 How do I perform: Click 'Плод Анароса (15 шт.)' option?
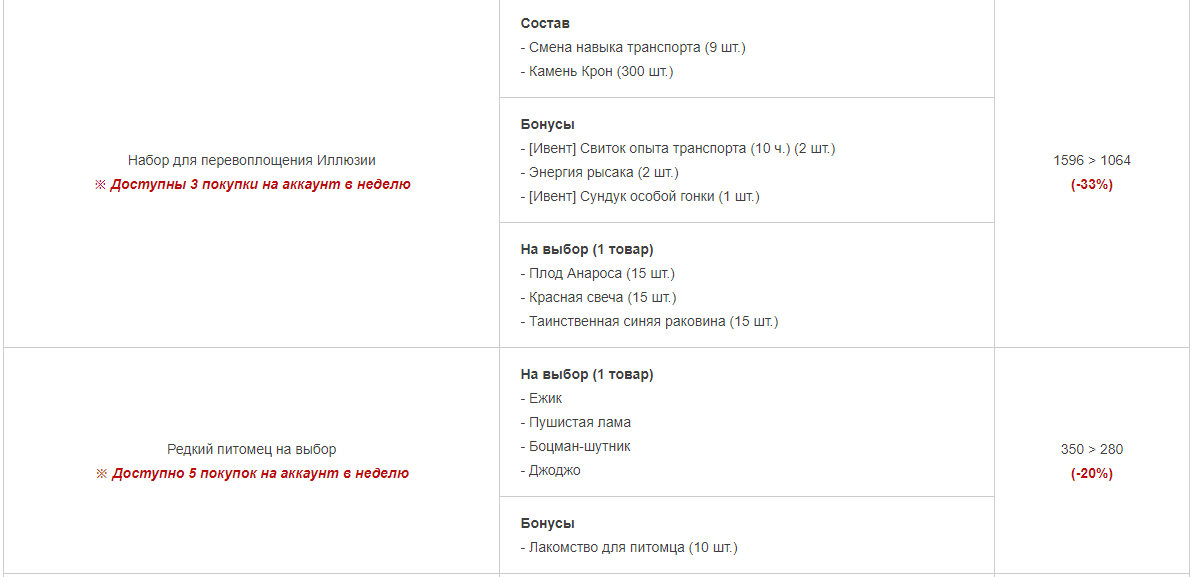(598, 273)
